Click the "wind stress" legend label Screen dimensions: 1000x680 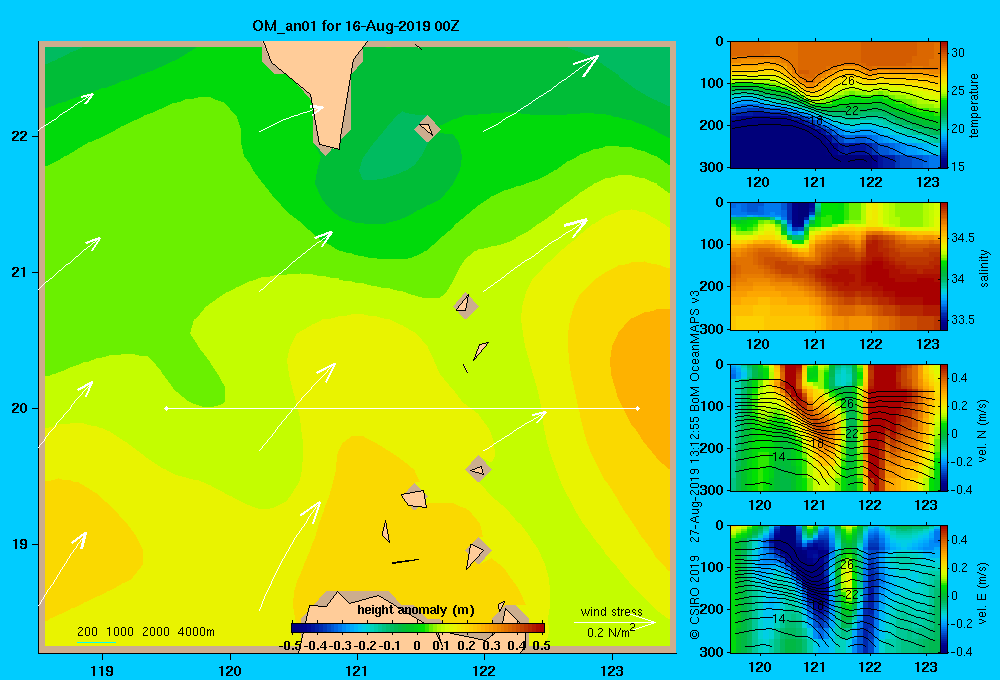click(612, 611)
